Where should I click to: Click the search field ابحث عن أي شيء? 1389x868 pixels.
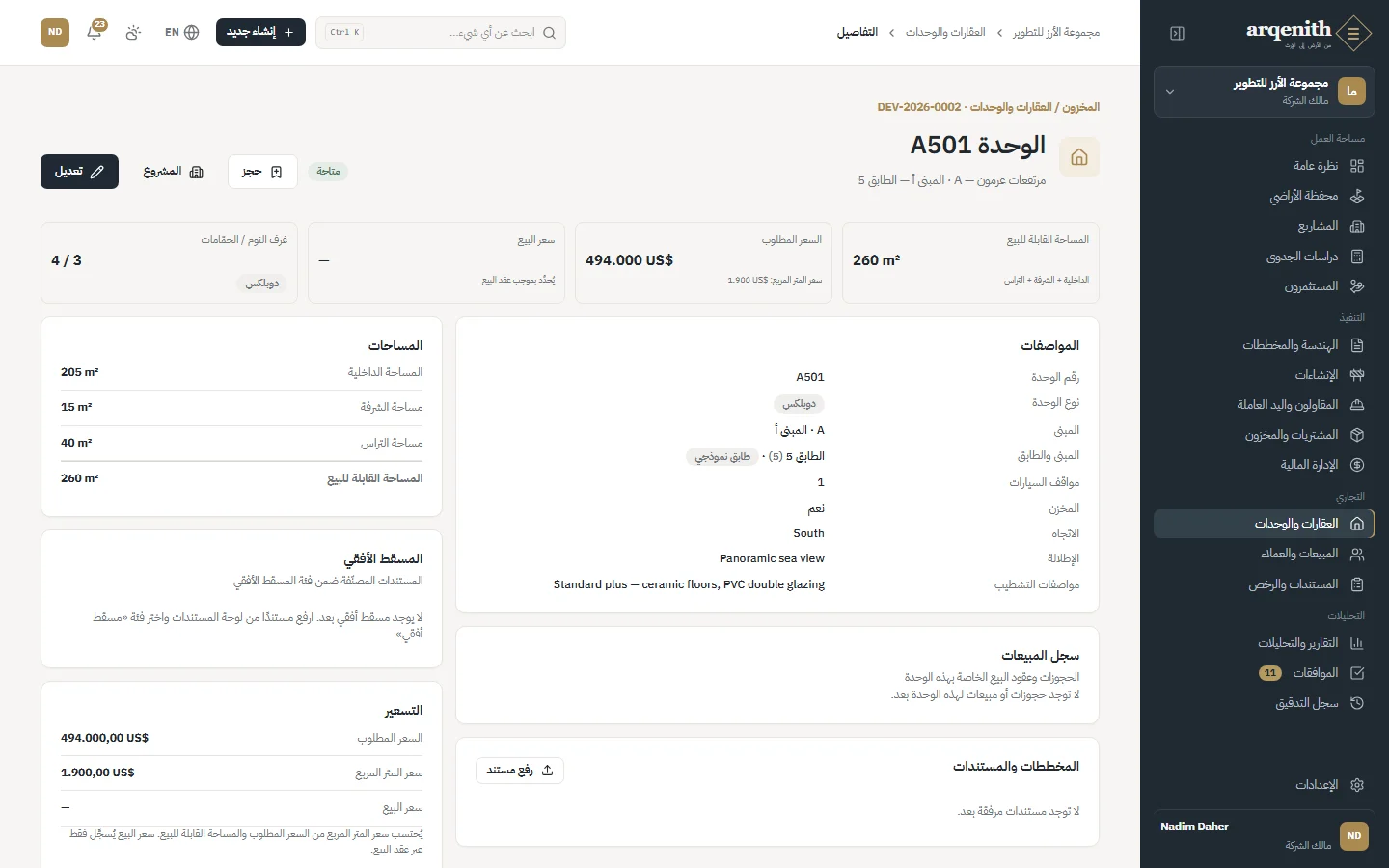coord(441,33)
